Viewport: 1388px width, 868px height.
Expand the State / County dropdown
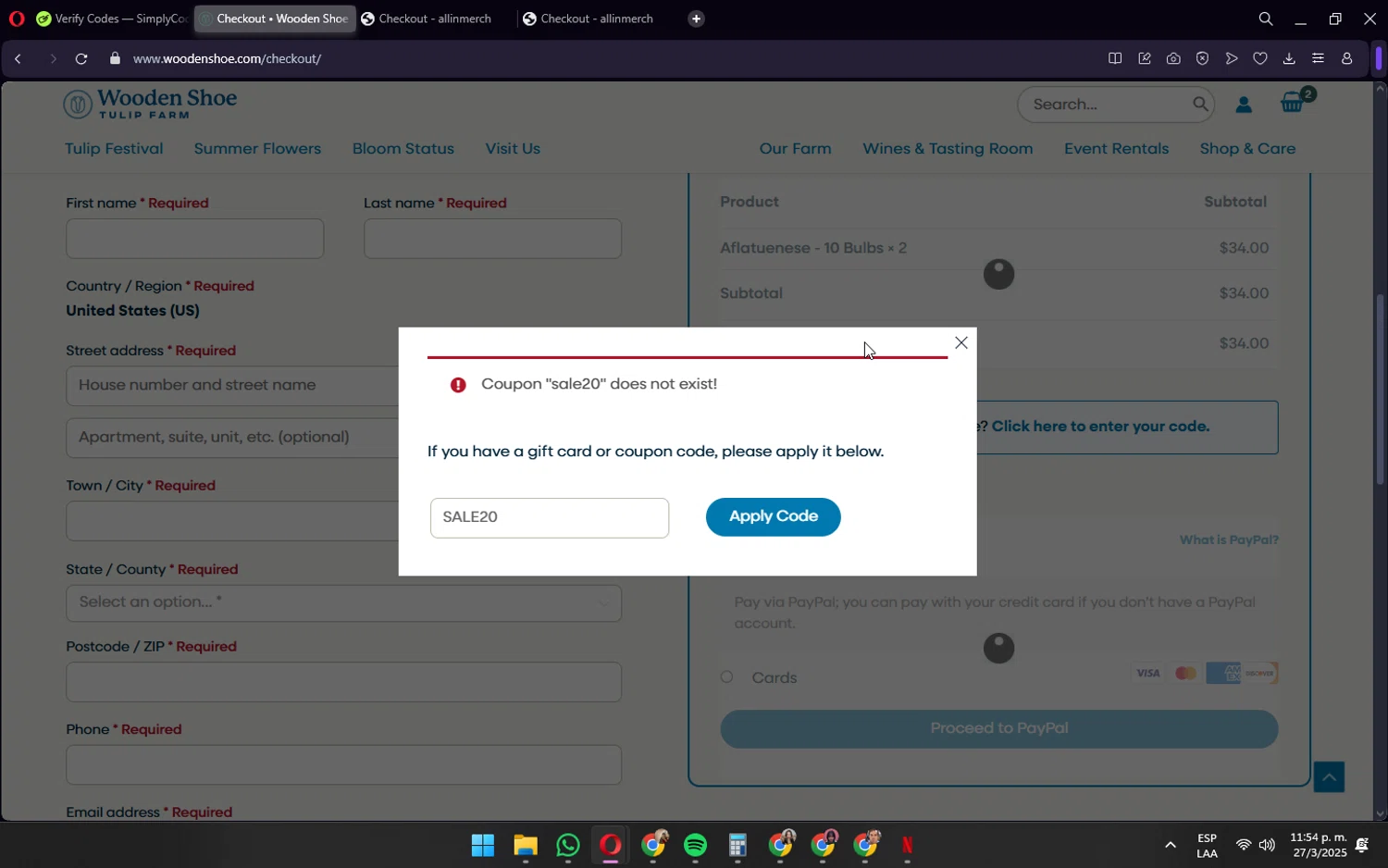point(343,602)
